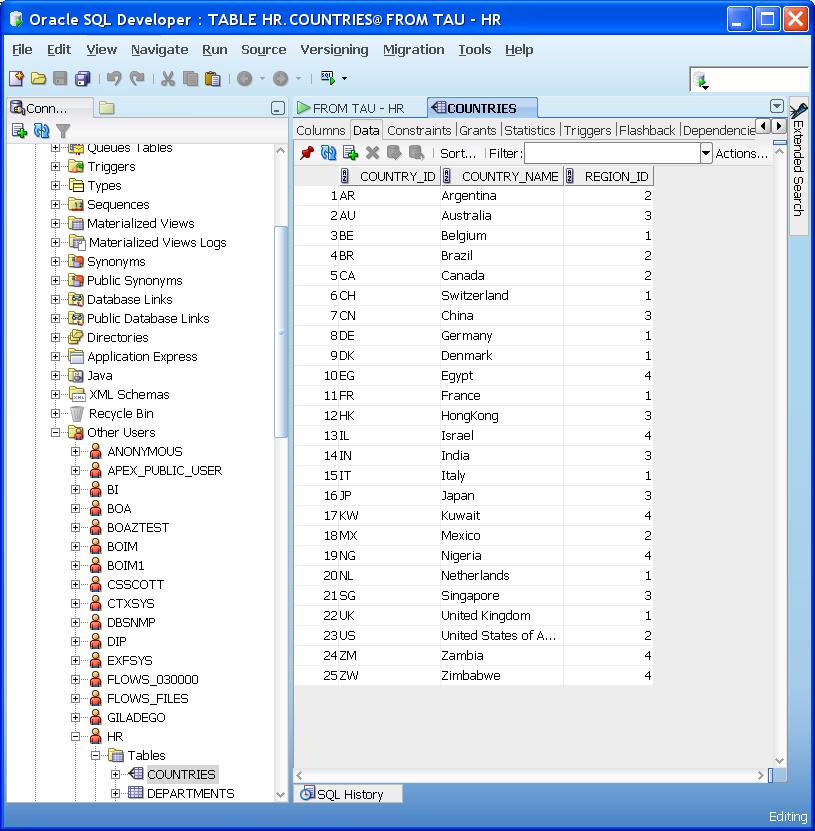
Task: Switch to the Flashback tab
Action: coord(647,130)
